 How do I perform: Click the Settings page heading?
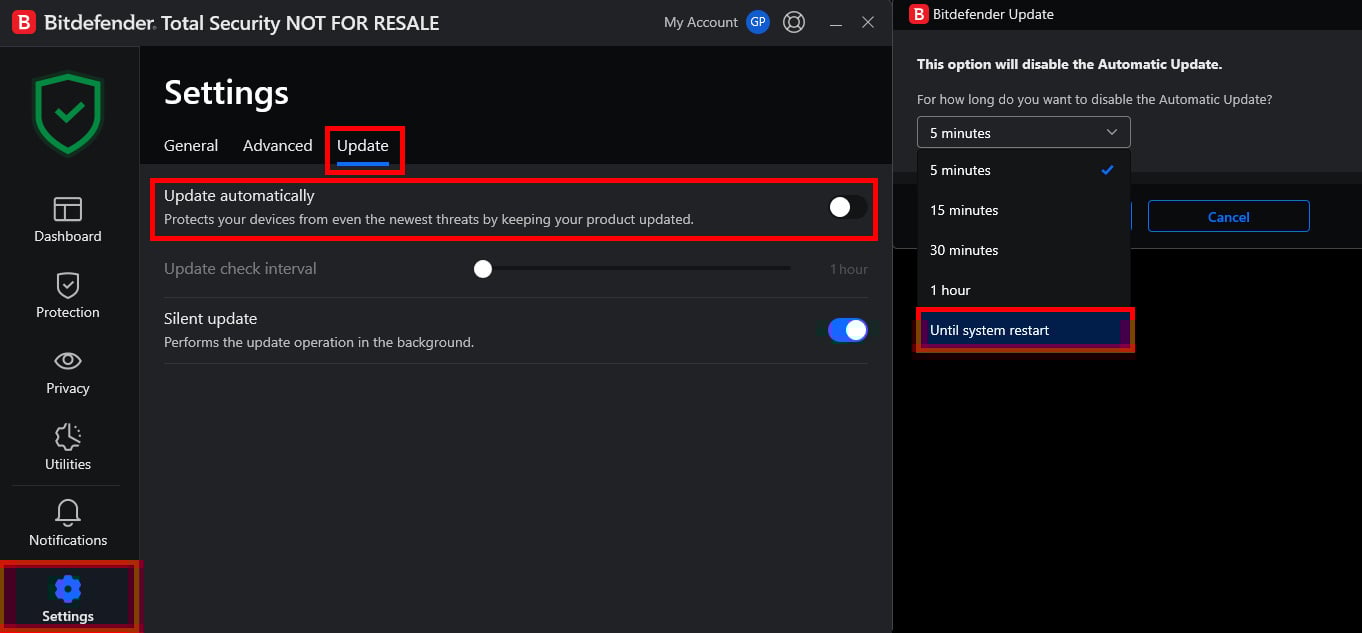click(227, 93)
